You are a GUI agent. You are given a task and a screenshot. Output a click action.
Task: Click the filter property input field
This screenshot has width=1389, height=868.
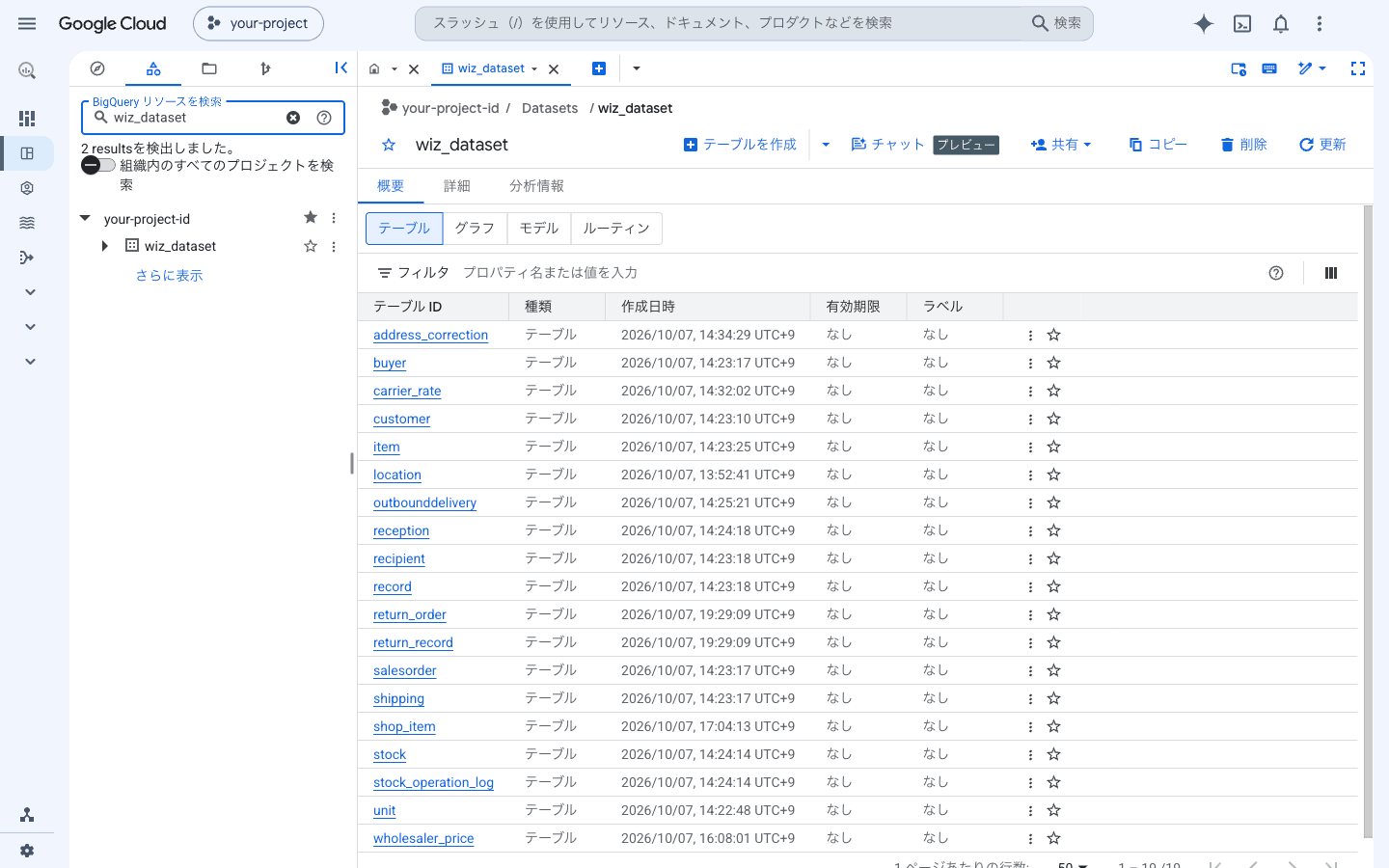pos(858,273)
